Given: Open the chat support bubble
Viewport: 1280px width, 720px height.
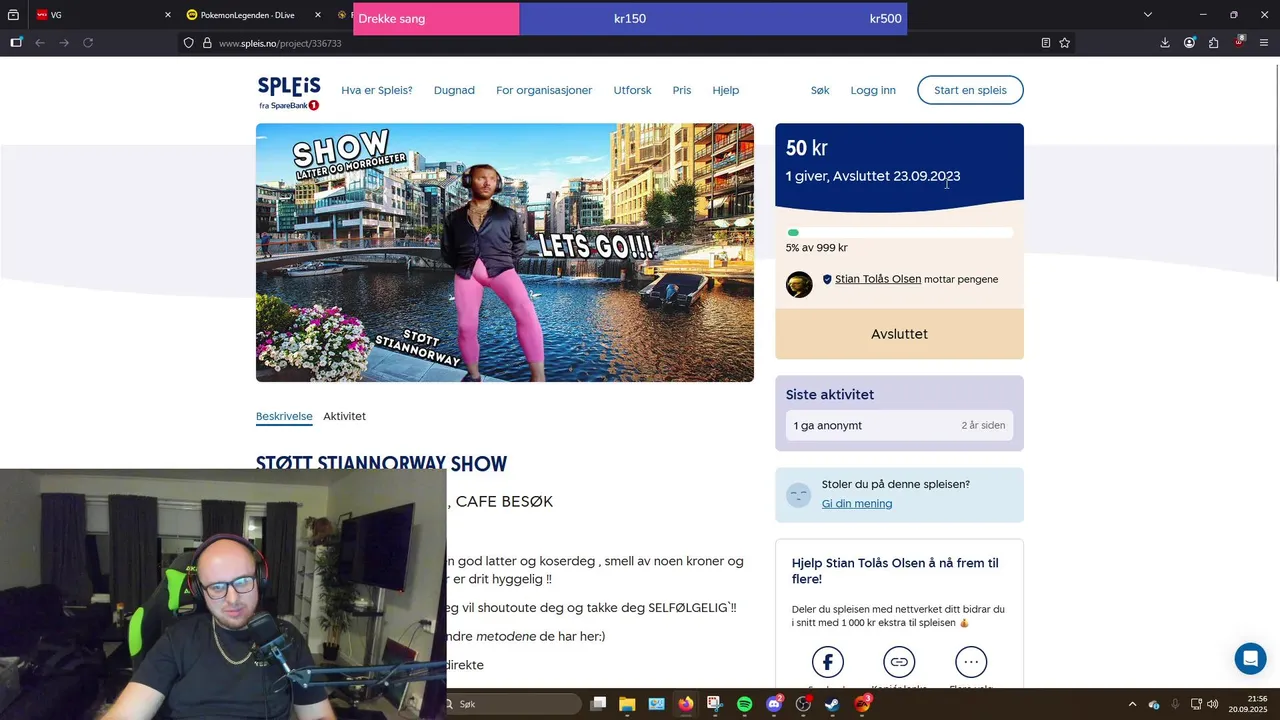Looking at the screenshot, I should coord(1250,659).
